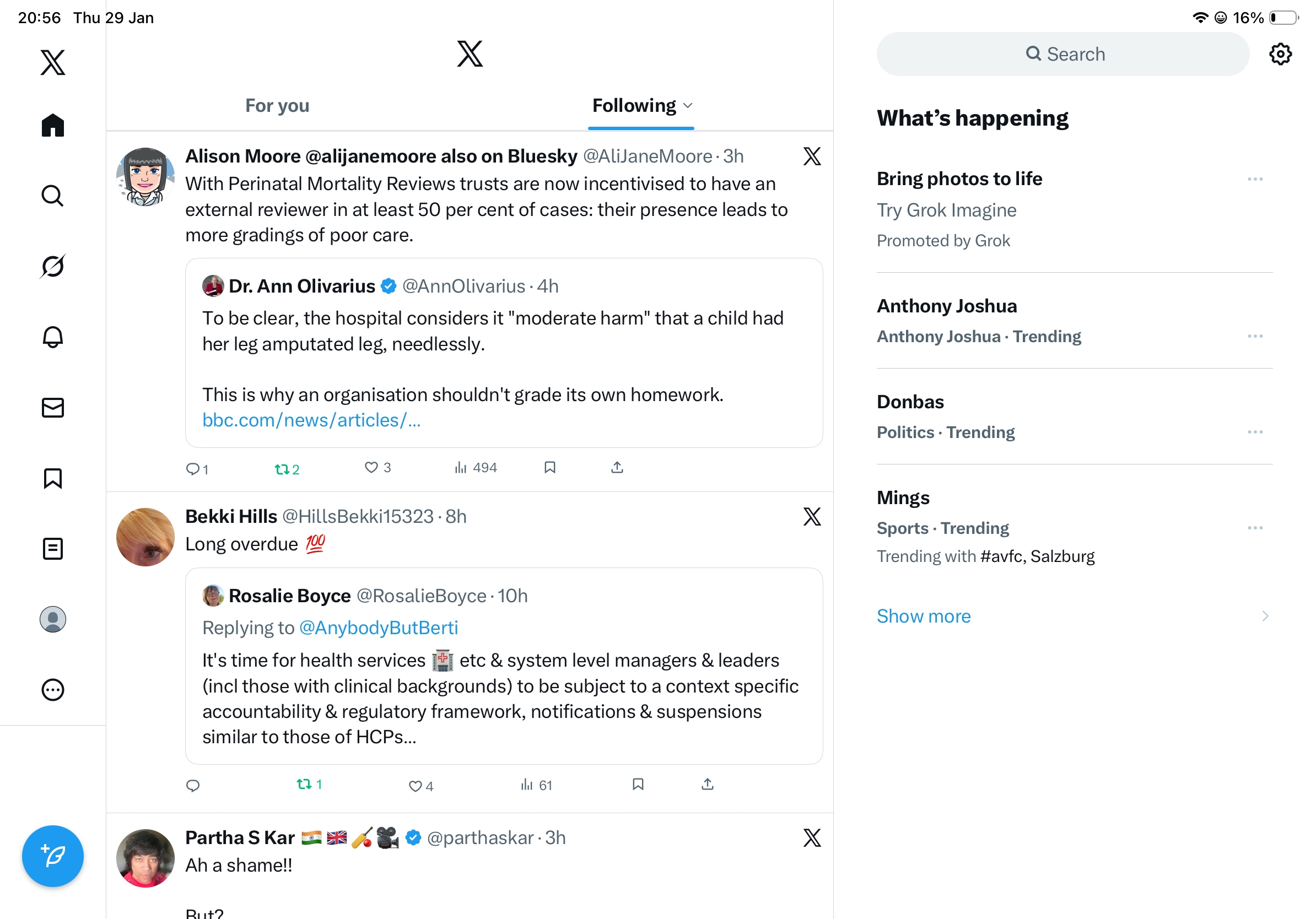1316x919 pixels.
Task: Tap the compose post button
Action: coord(53,856)
